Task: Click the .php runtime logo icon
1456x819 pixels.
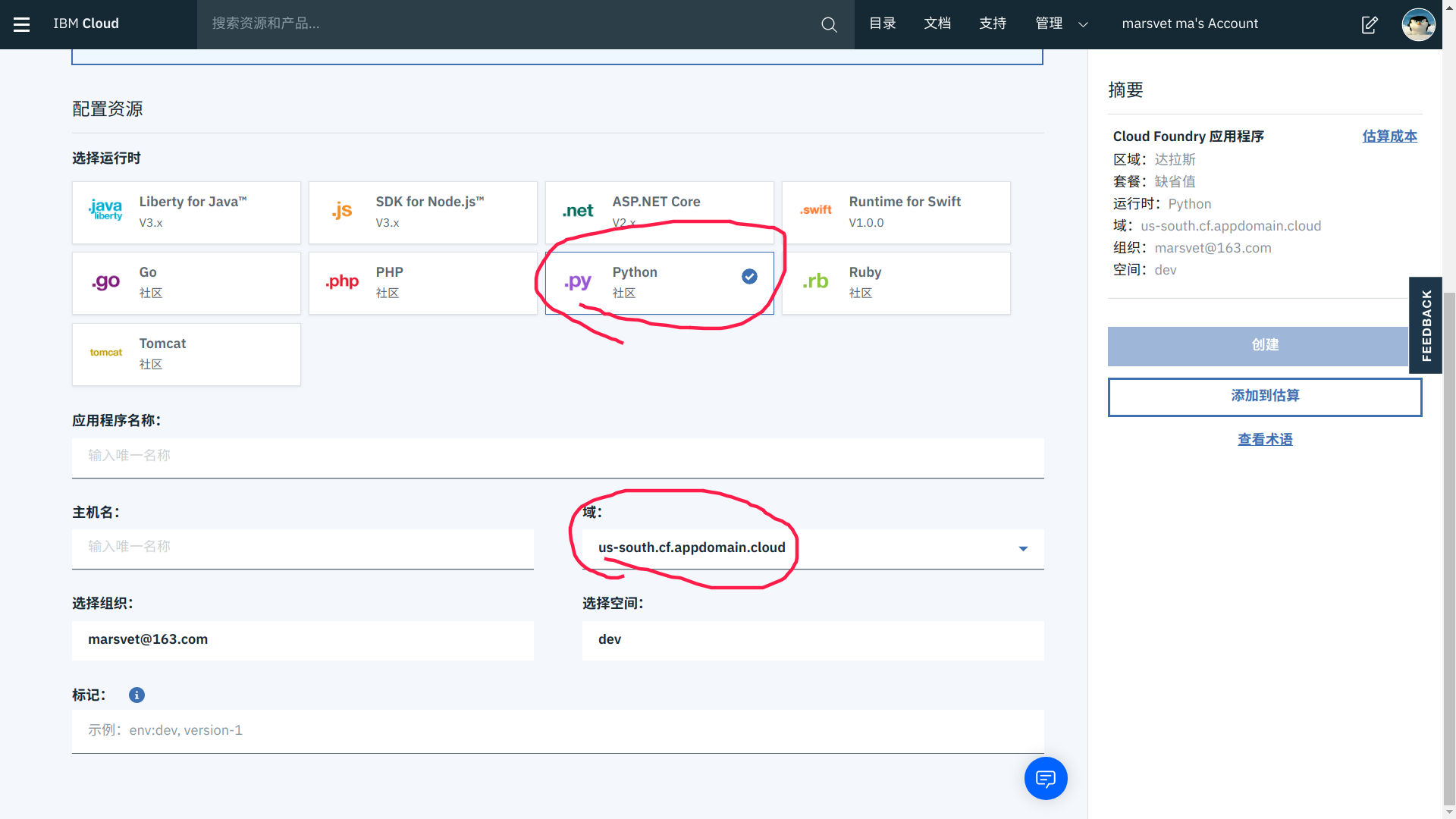Action: 342,281
